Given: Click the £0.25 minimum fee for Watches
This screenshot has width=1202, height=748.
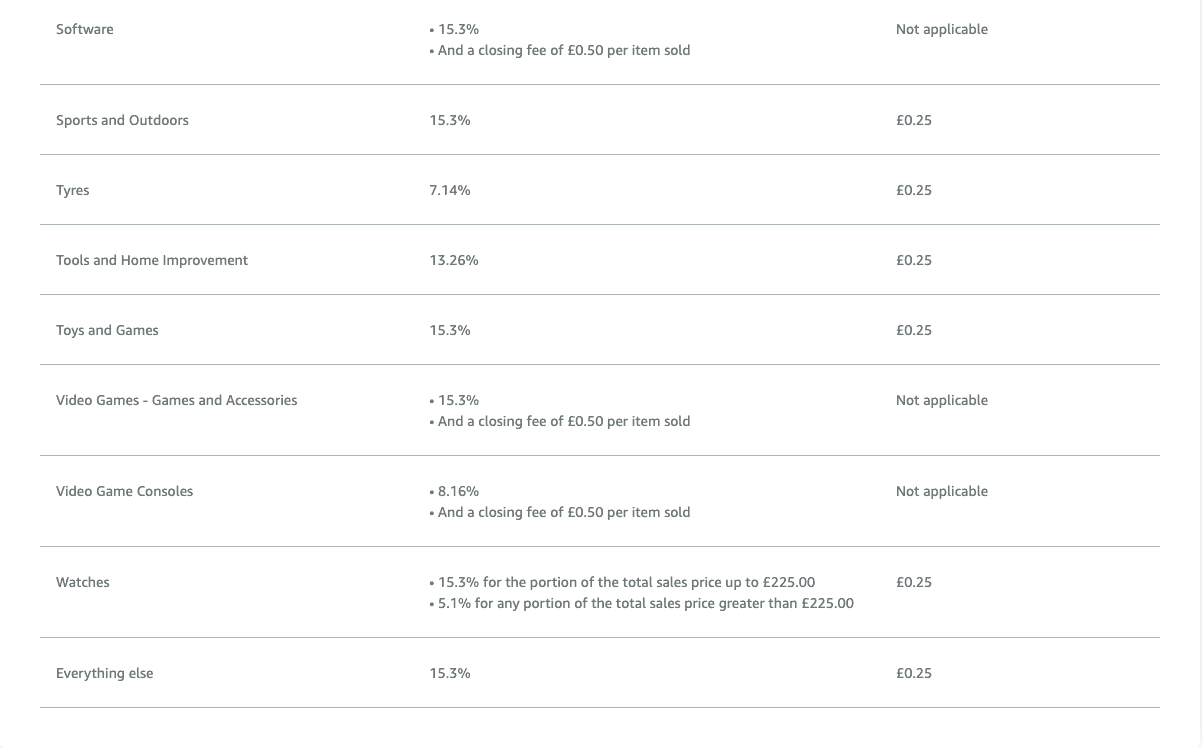Looking at the screenshot, I should (x=914, y=582).
